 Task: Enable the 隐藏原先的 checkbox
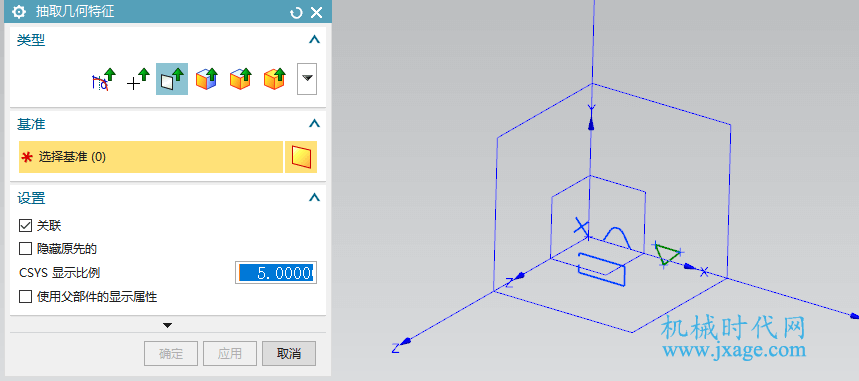[25, 249]
